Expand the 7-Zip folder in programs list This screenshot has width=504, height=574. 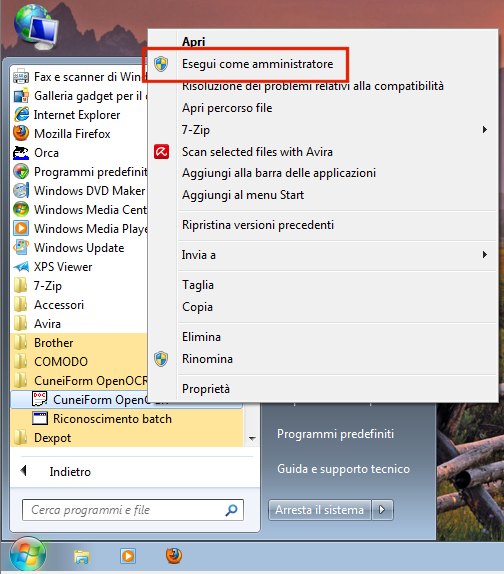click(37, 286)
